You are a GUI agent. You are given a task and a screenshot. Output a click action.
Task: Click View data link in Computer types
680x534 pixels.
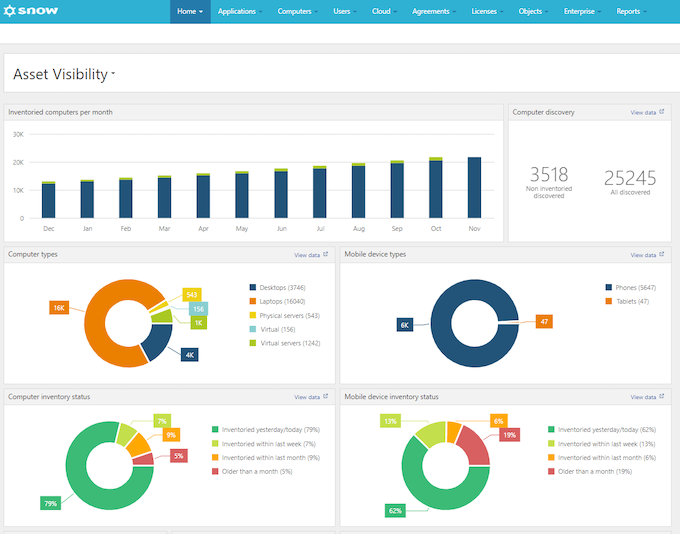pos(305,255)
